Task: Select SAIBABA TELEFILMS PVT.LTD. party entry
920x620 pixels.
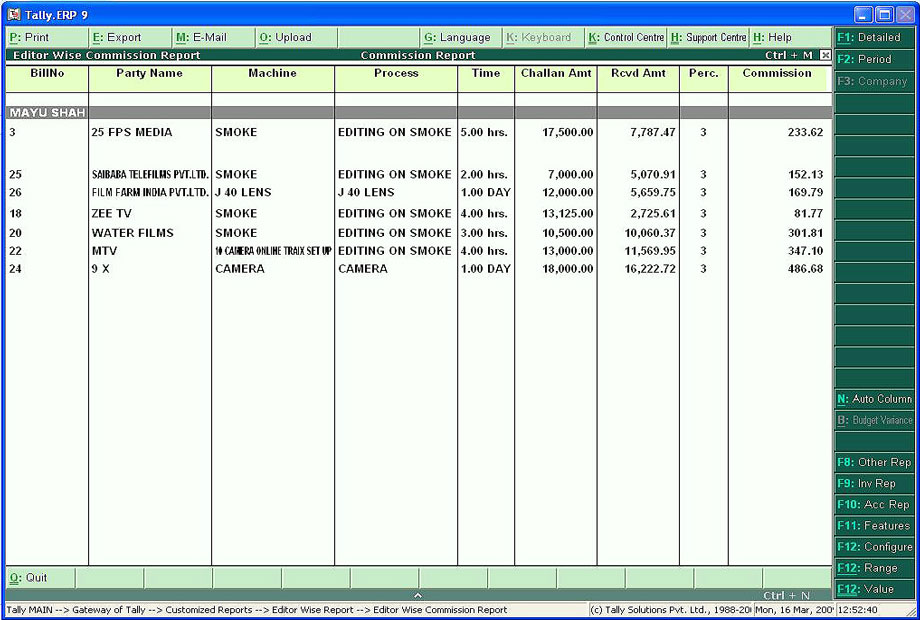Action: pos(150,175)
